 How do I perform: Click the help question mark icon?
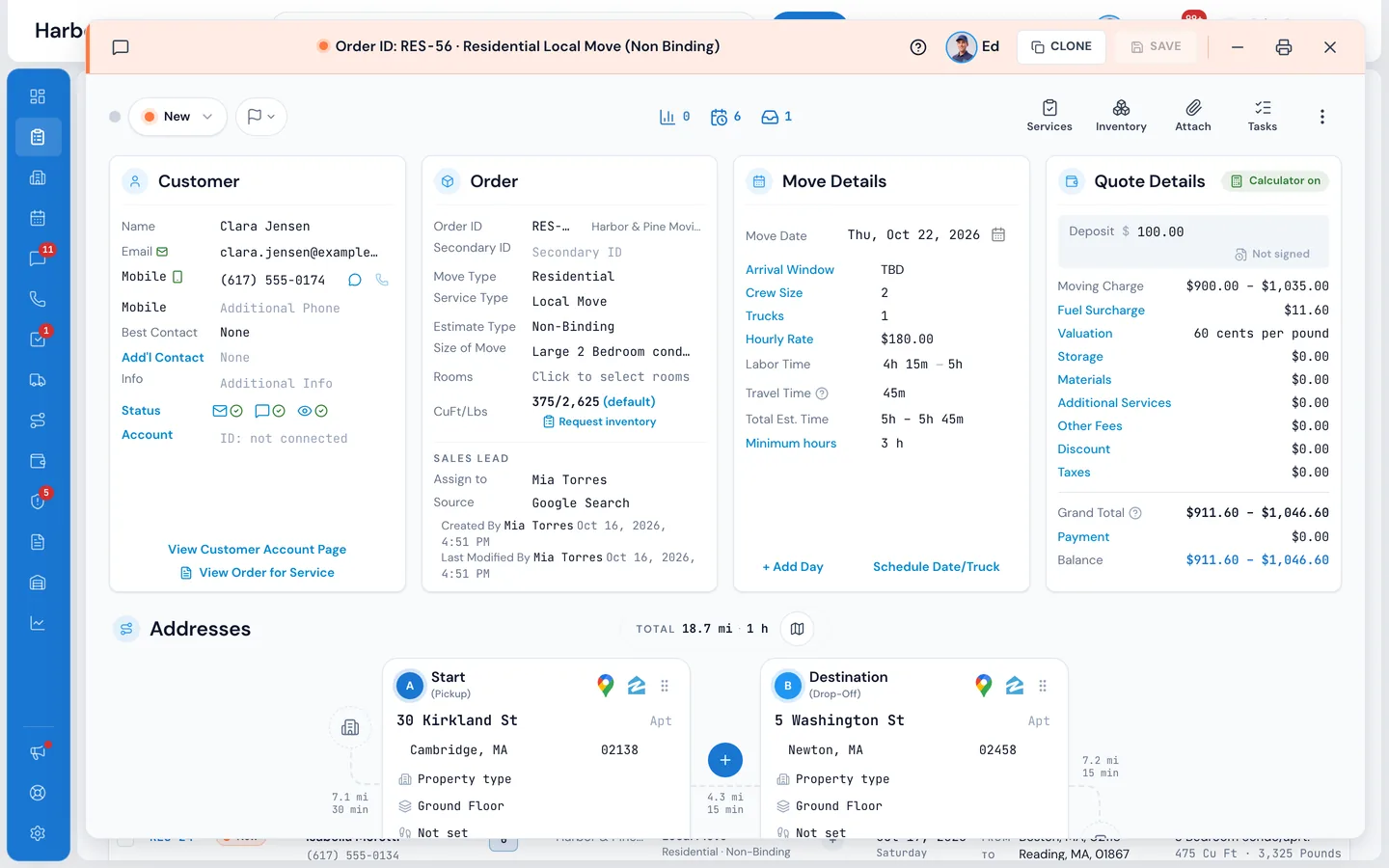coord(918,47)
